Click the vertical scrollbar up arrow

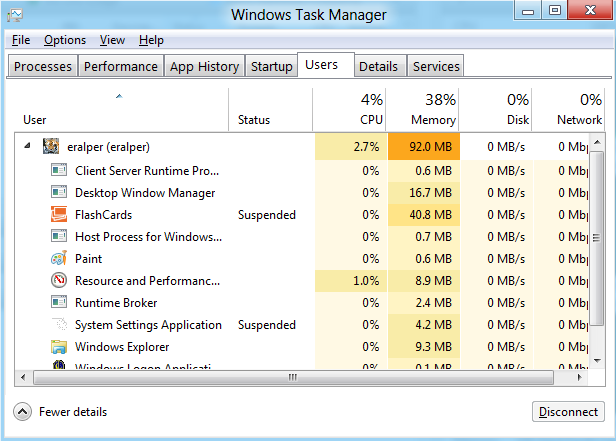click(597, 142)
